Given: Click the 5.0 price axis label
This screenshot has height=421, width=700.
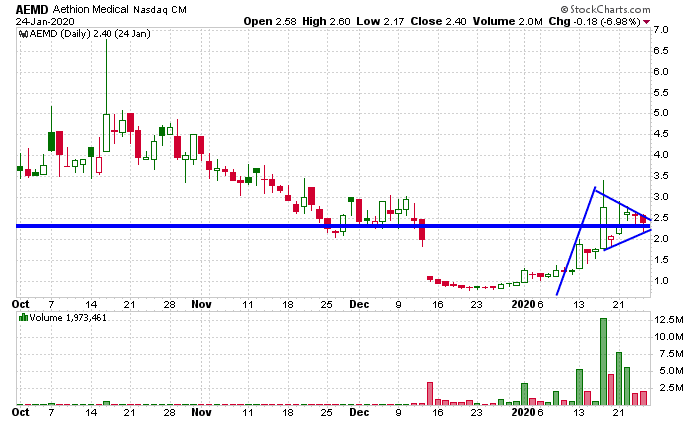Looking at the screenshot, I should point(661,113).
